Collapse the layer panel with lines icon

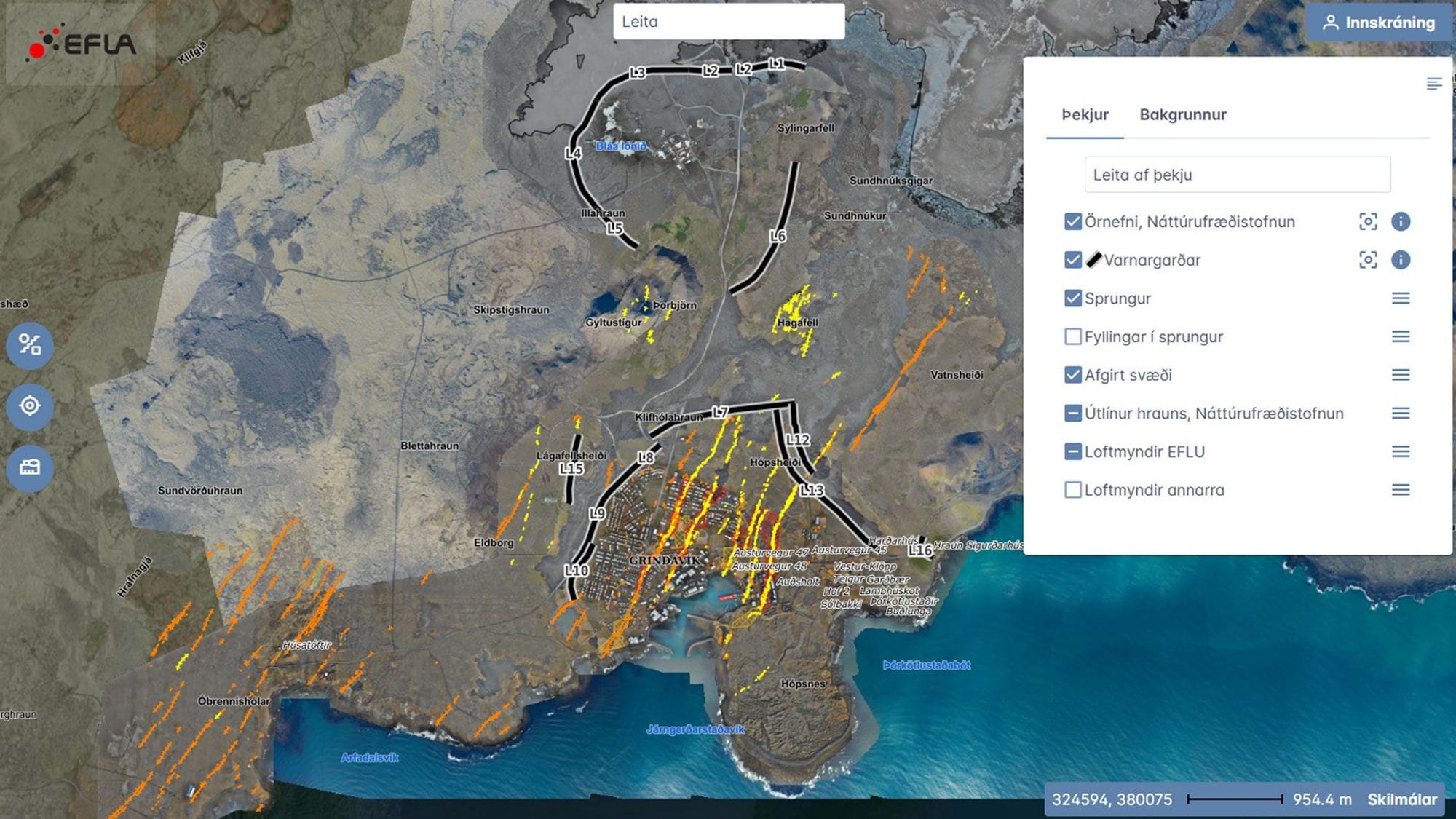coord(1433,84)
